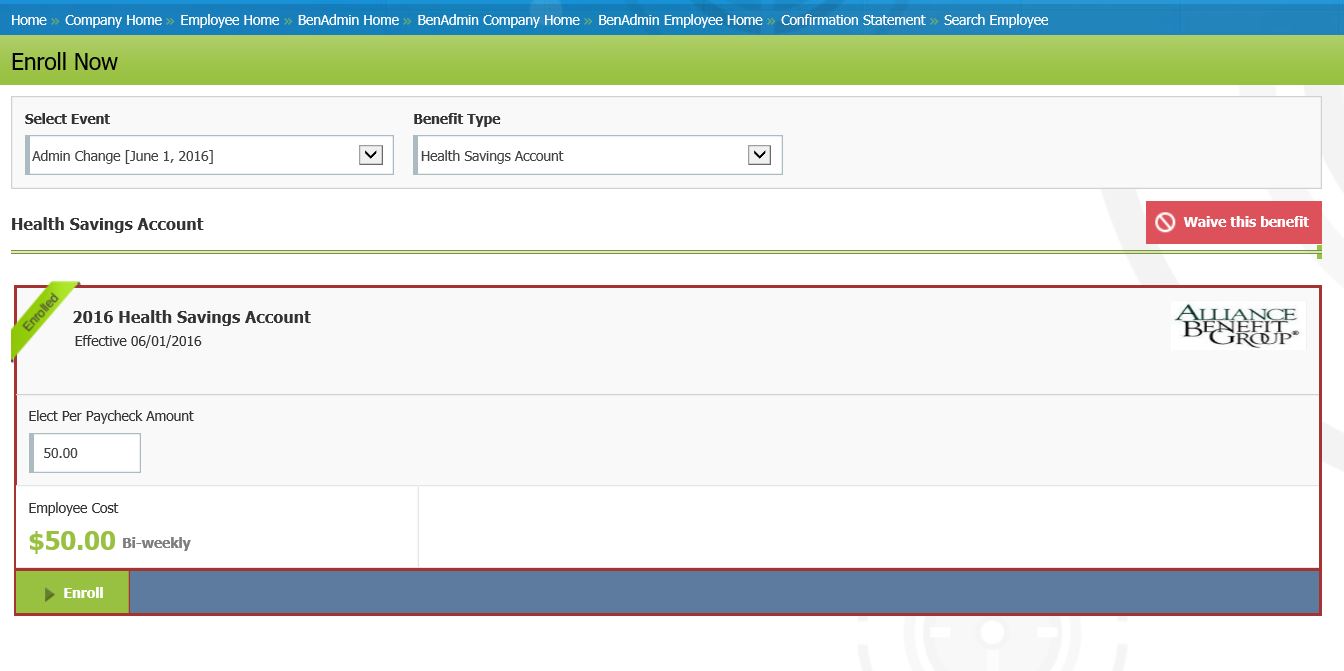Open the Select Event dropdown arrow

[370, 154]
